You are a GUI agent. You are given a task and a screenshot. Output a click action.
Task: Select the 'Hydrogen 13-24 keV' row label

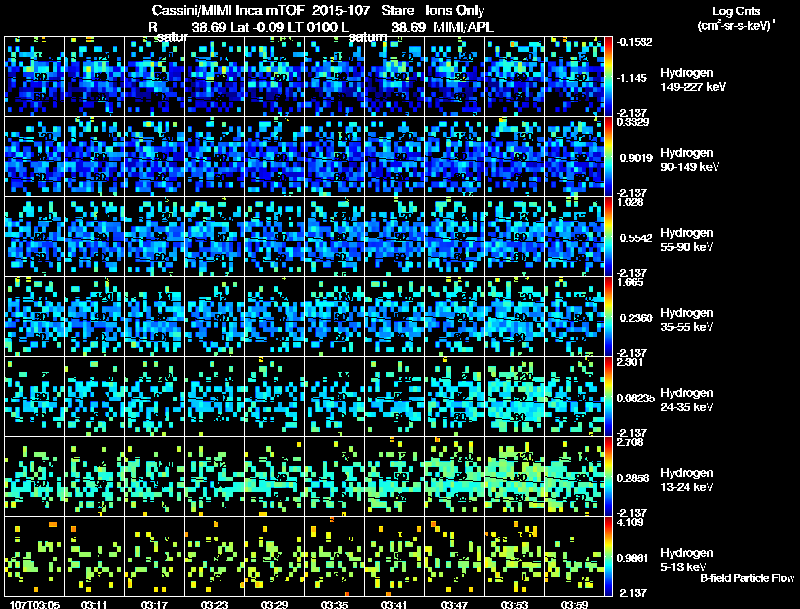click(687, 480)
